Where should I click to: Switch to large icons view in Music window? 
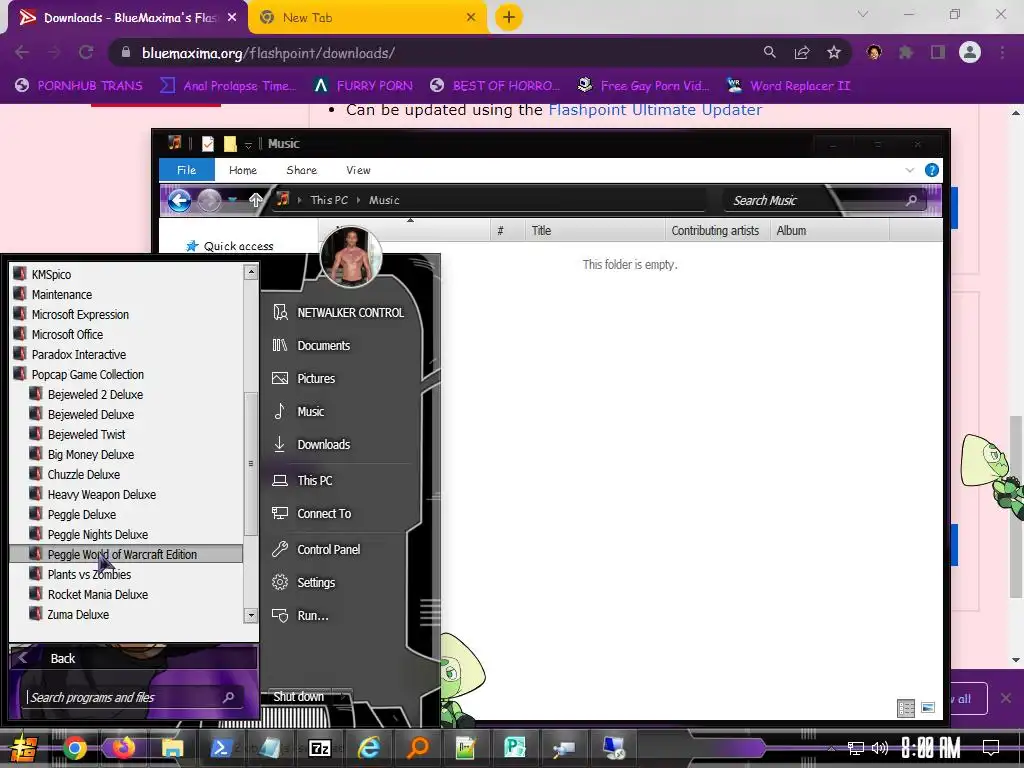click(x=928, y=708)
